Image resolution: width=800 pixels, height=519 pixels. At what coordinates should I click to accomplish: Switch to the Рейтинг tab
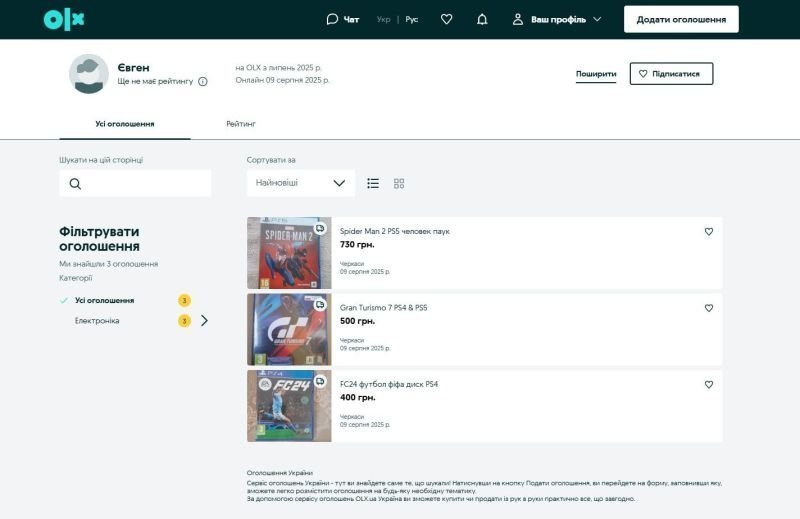pos(240,124)
